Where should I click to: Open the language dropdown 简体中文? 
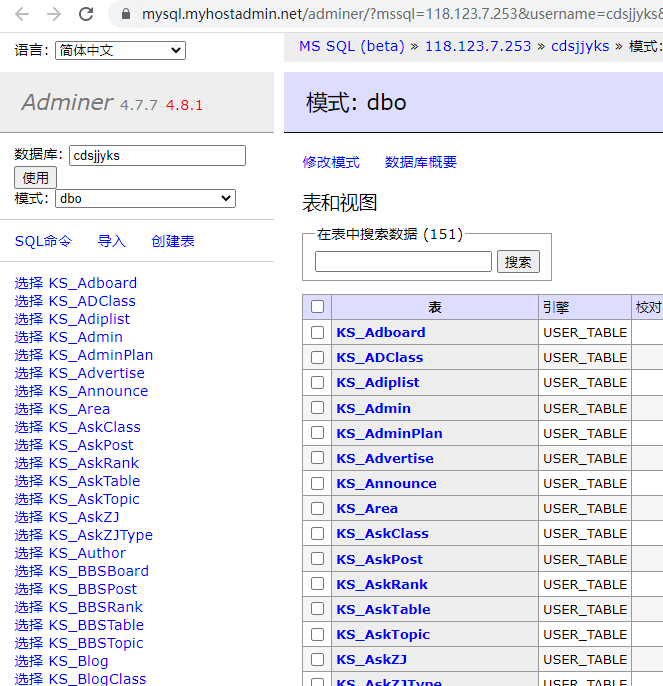point(120,51)
